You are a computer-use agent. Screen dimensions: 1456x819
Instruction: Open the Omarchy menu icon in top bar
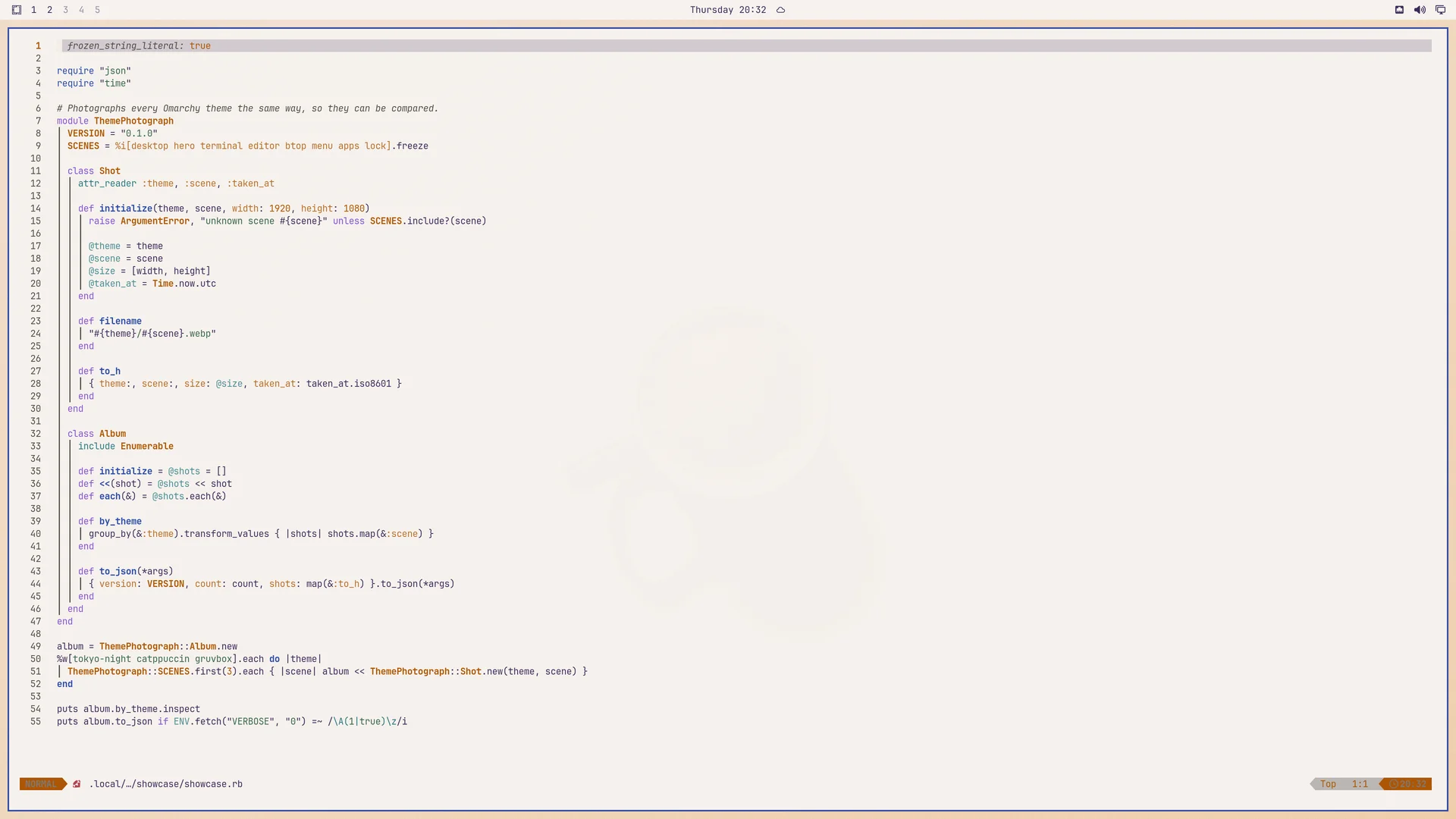coord(17,10)
